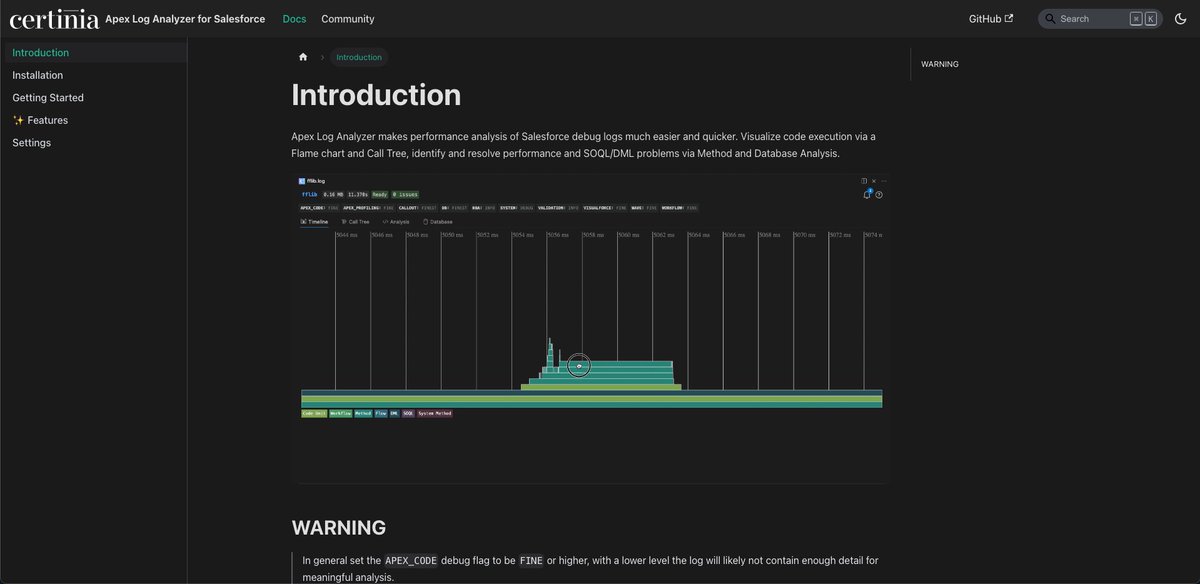Click the circled cursor on the flame chart
Image resolution: width=1200 pixels, height=584 pixels.
tap(579, 366)
